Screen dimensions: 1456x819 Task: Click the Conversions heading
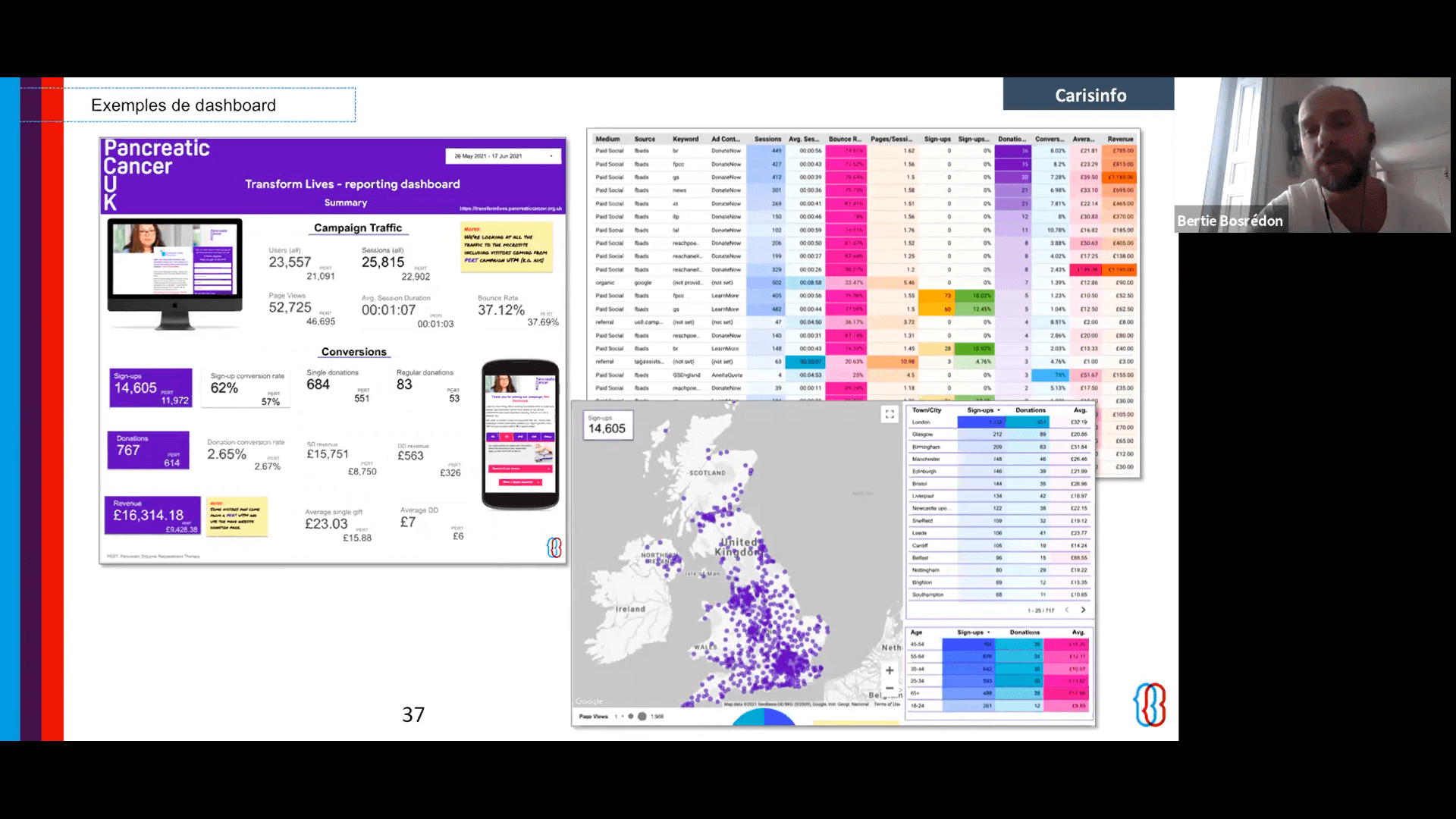(354, 352)
